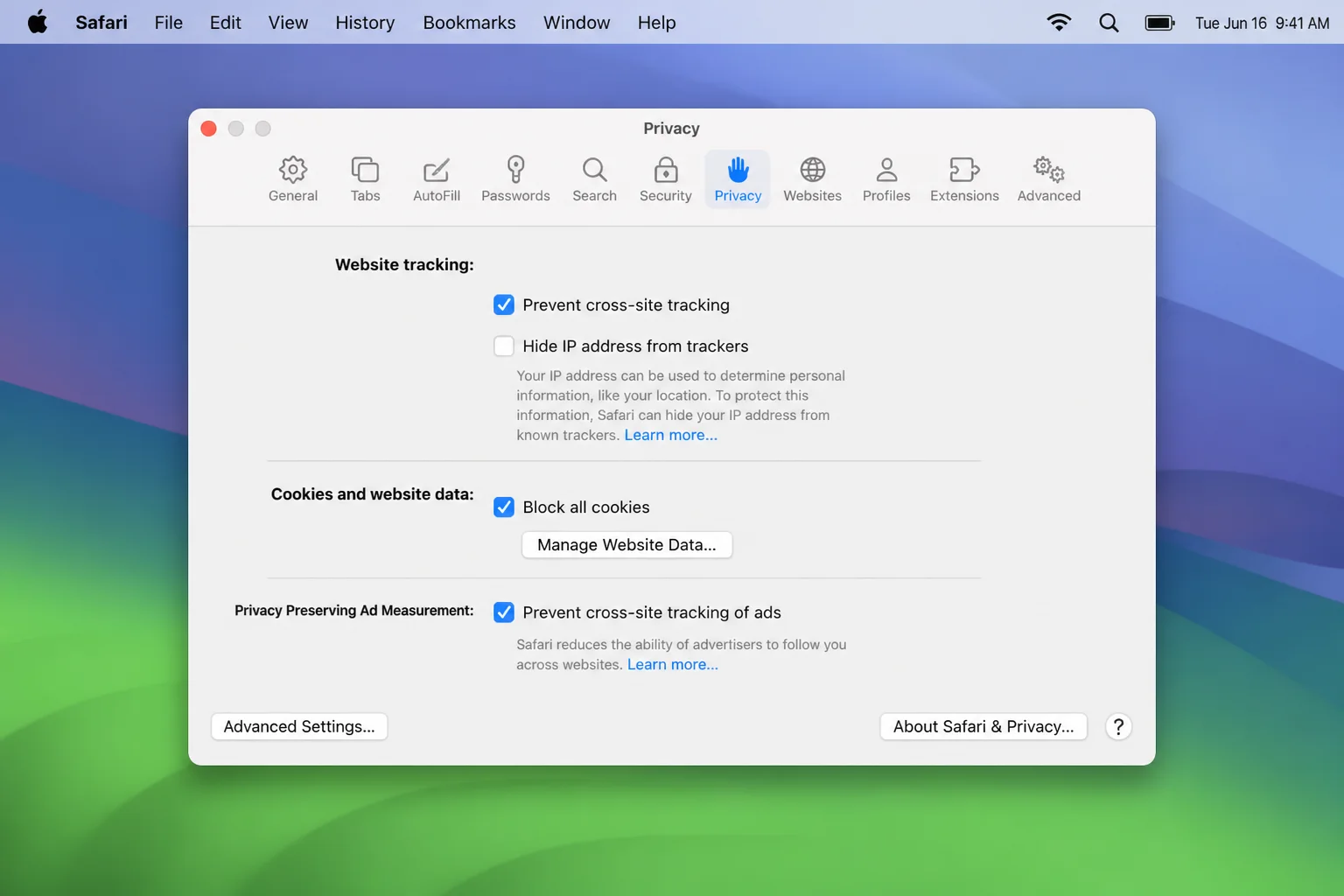The height and width of the screenshot is (896, 1344).
Task: Select the Privacy hand icon tab
Action: point(738,179)
